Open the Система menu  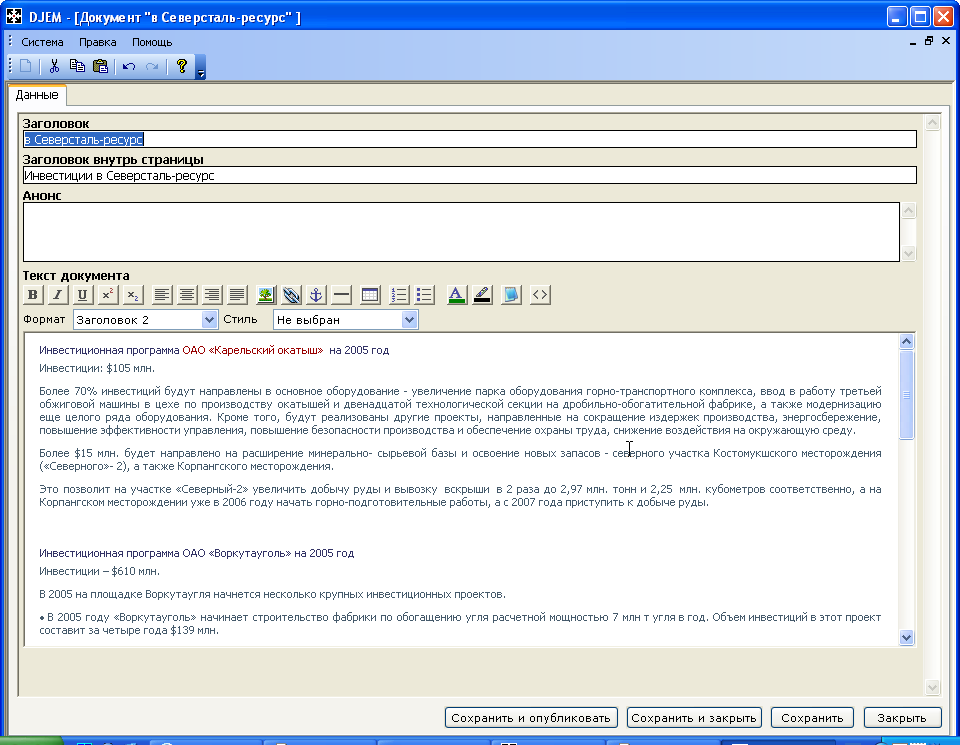click(42, 42)
